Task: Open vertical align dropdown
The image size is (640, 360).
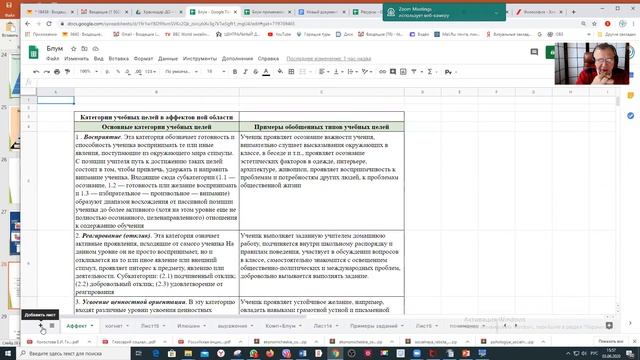Action: (x=338, y=72)
